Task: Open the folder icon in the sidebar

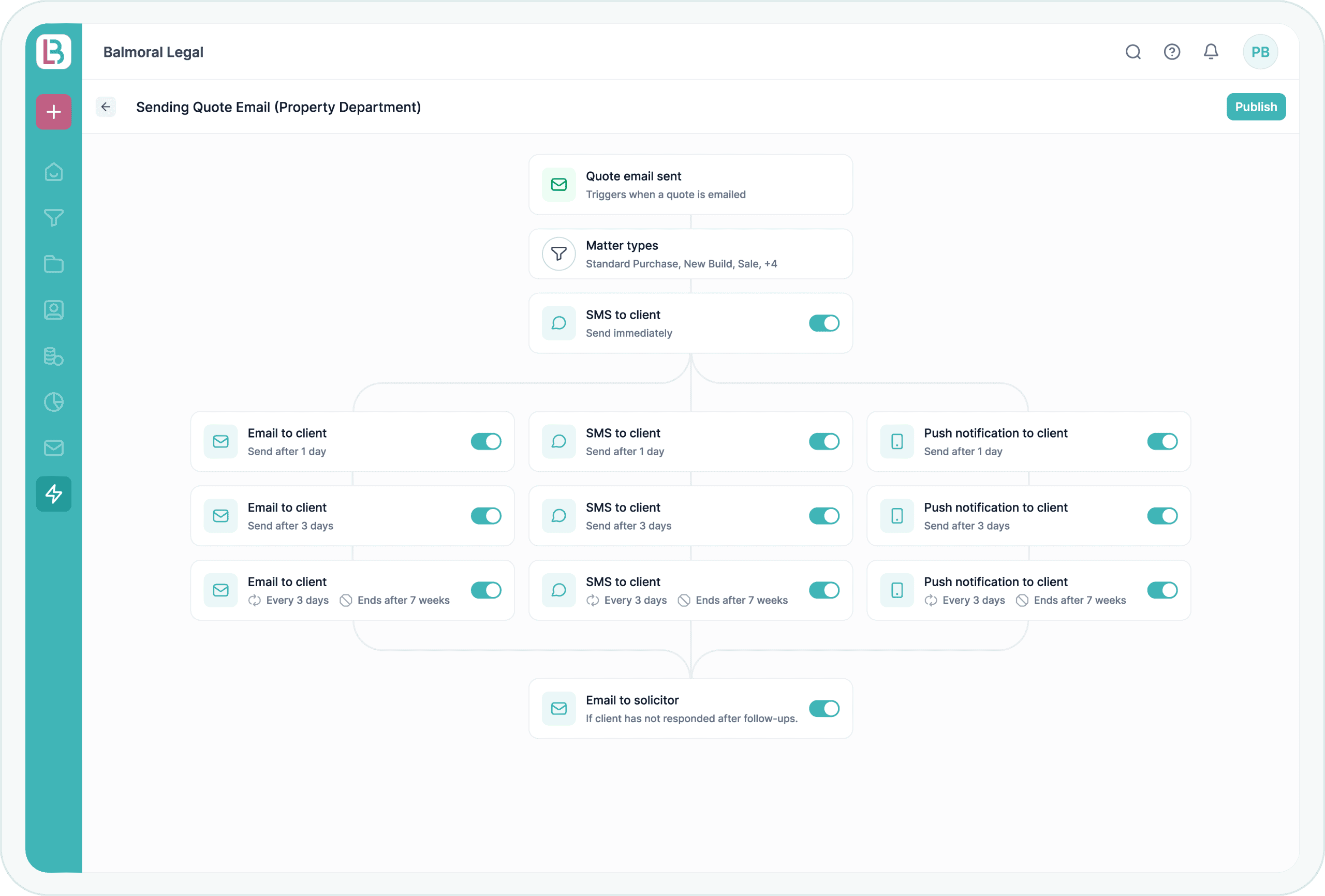Action: (53, 263)
